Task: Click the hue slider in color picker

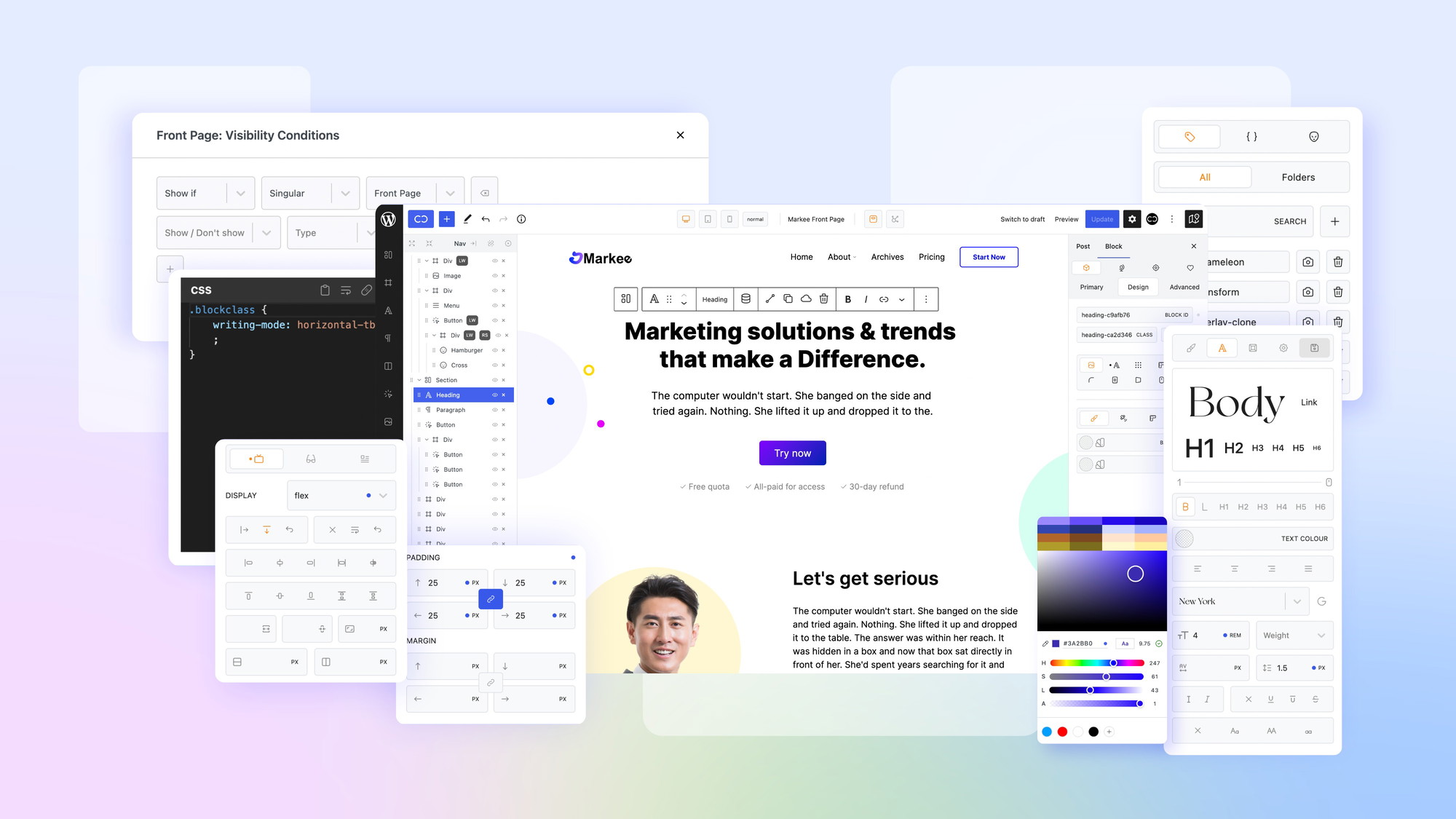Action: pyautogui.click(x=1096, y=663)
